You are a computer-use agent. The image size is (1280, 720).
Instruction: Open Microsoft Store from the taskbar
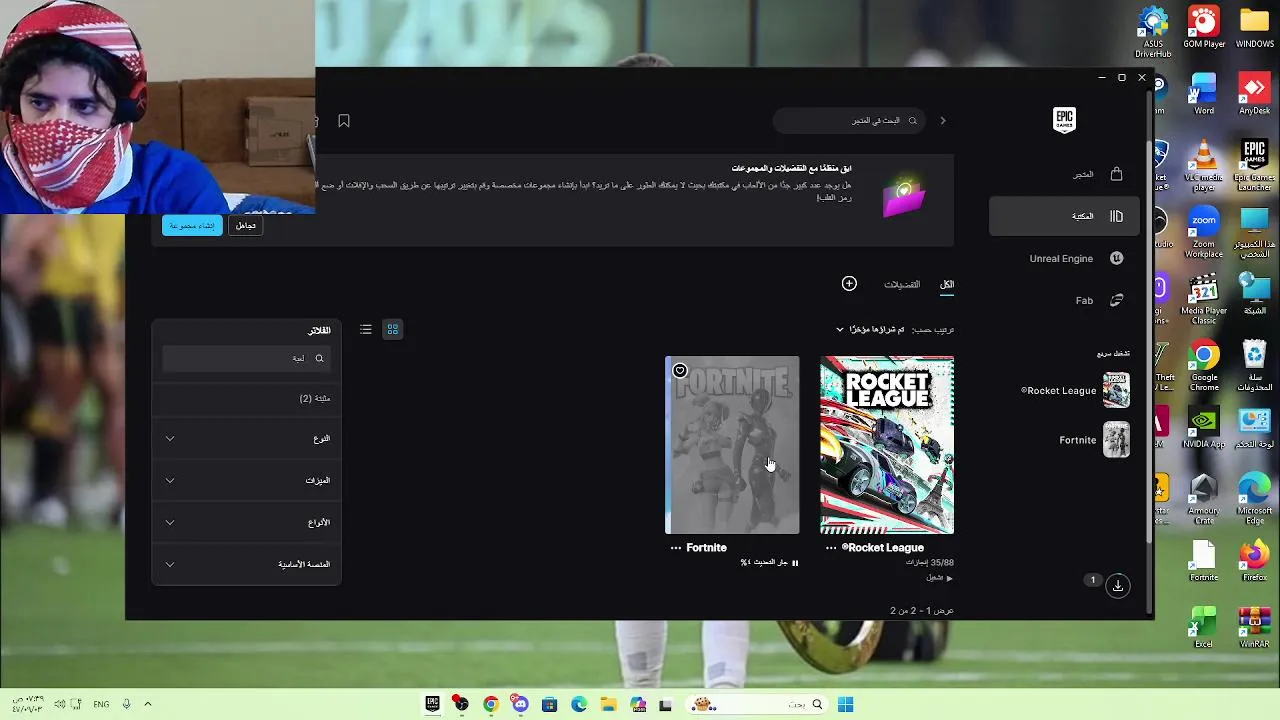(x=549, y=704)
